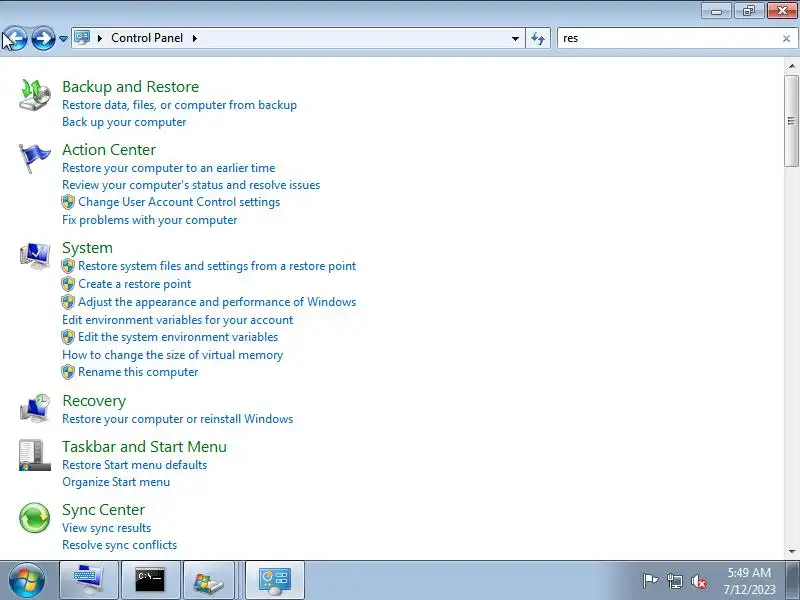Image resolution: width=800 pixels, height=600 pixels.
Task: Open Restore your computer to an earlier time
Action: 168,168
